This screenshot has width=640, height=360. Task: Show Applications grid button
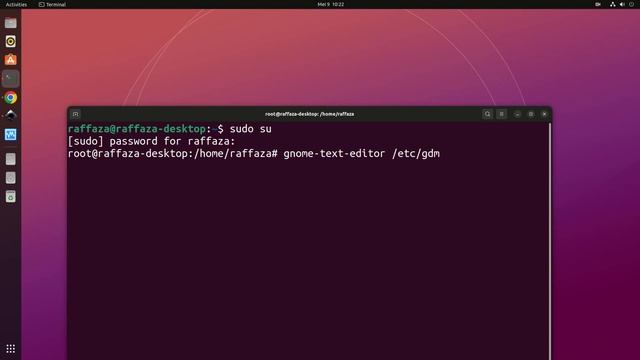point(11,349)
